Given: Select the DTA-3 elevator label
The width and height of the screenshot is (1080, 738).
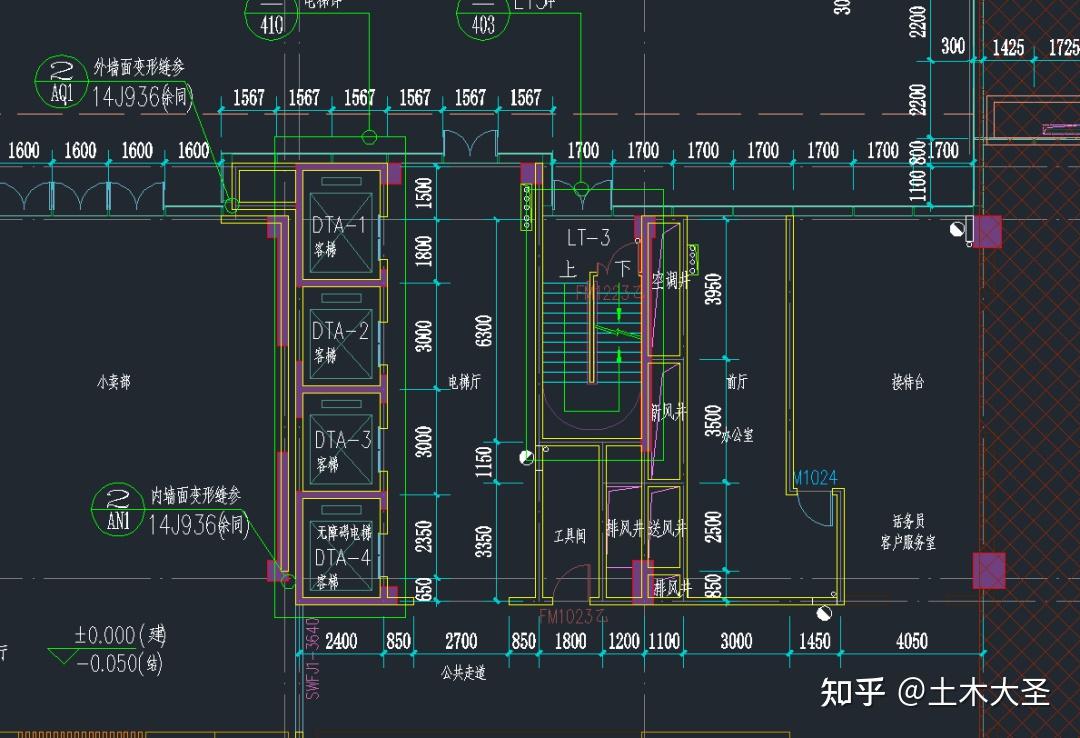Looking at the screenshot, I should (342, 440).
